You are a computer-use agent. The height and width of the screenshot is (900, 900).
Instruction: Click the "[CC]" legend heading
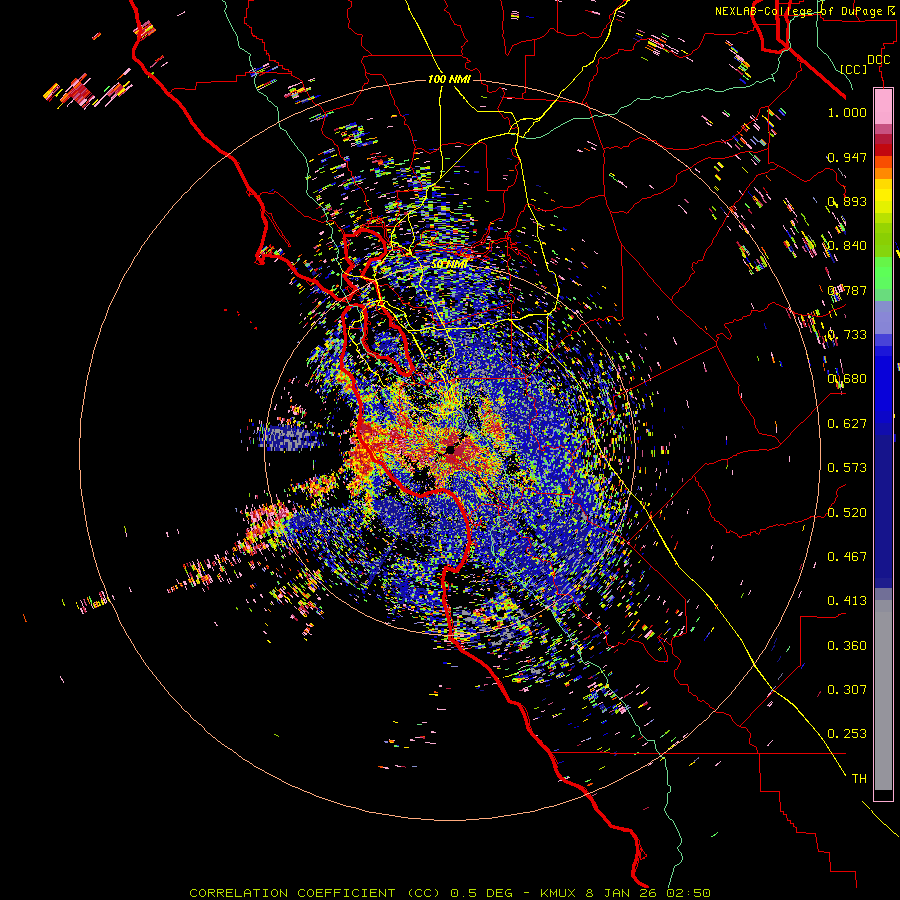[x=854, y=69]
